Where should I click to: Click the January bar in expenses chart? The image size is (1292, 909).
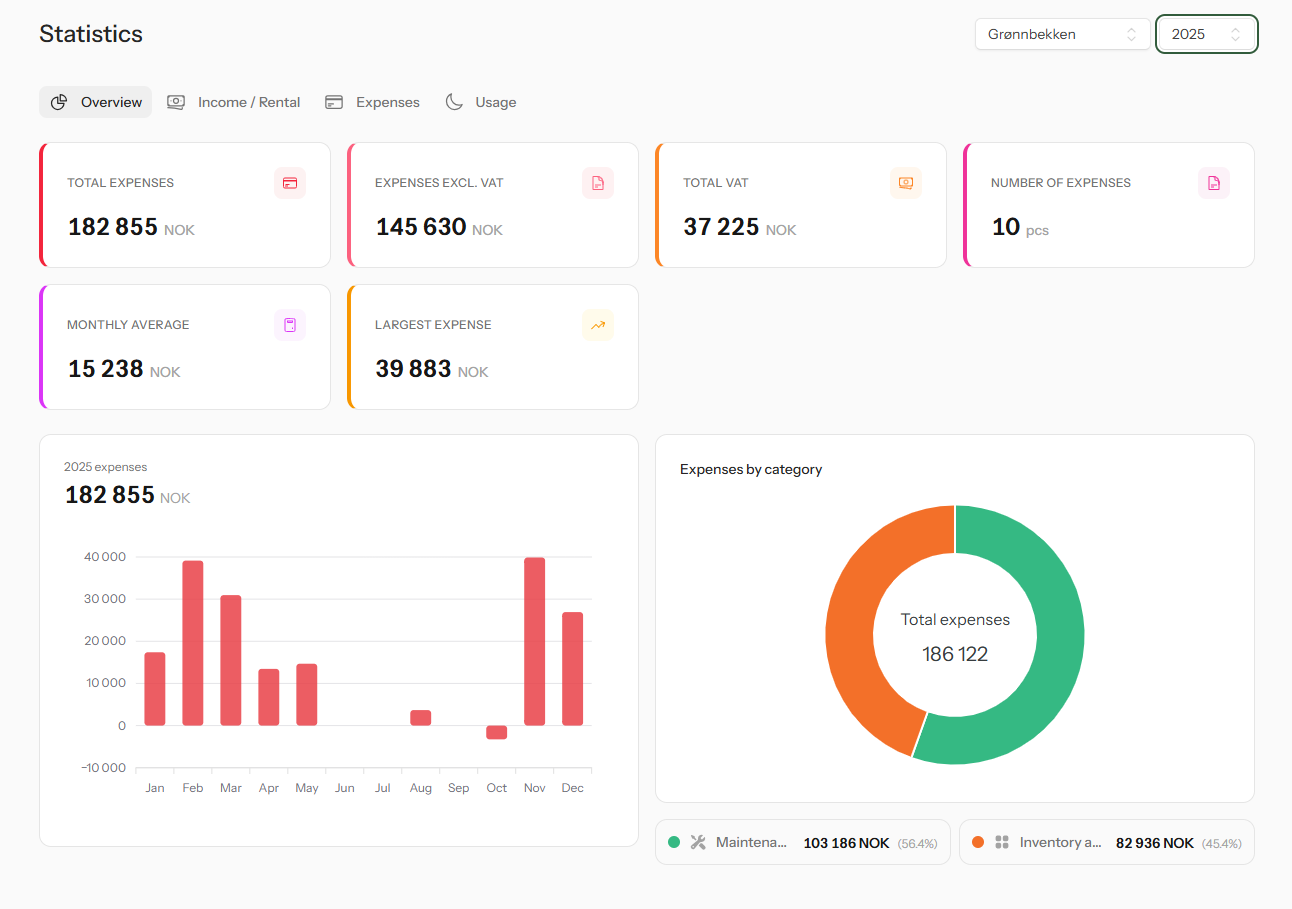point(155,689)
